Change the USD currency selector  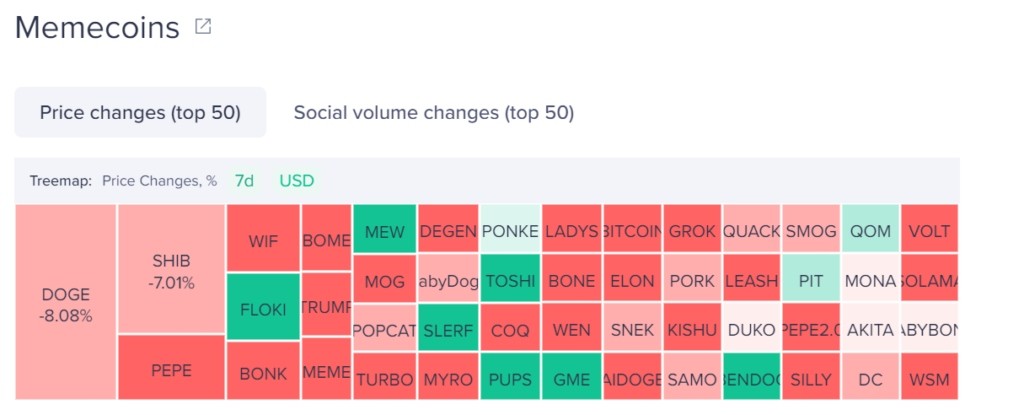point(296,181)
